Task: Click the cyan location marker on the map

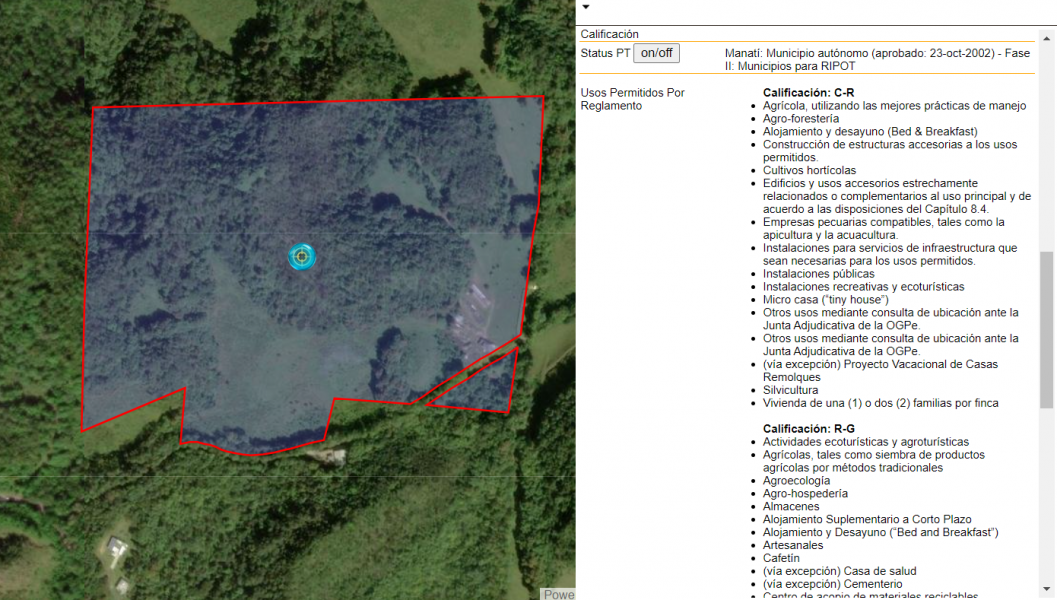Action: tap(301, 257)
